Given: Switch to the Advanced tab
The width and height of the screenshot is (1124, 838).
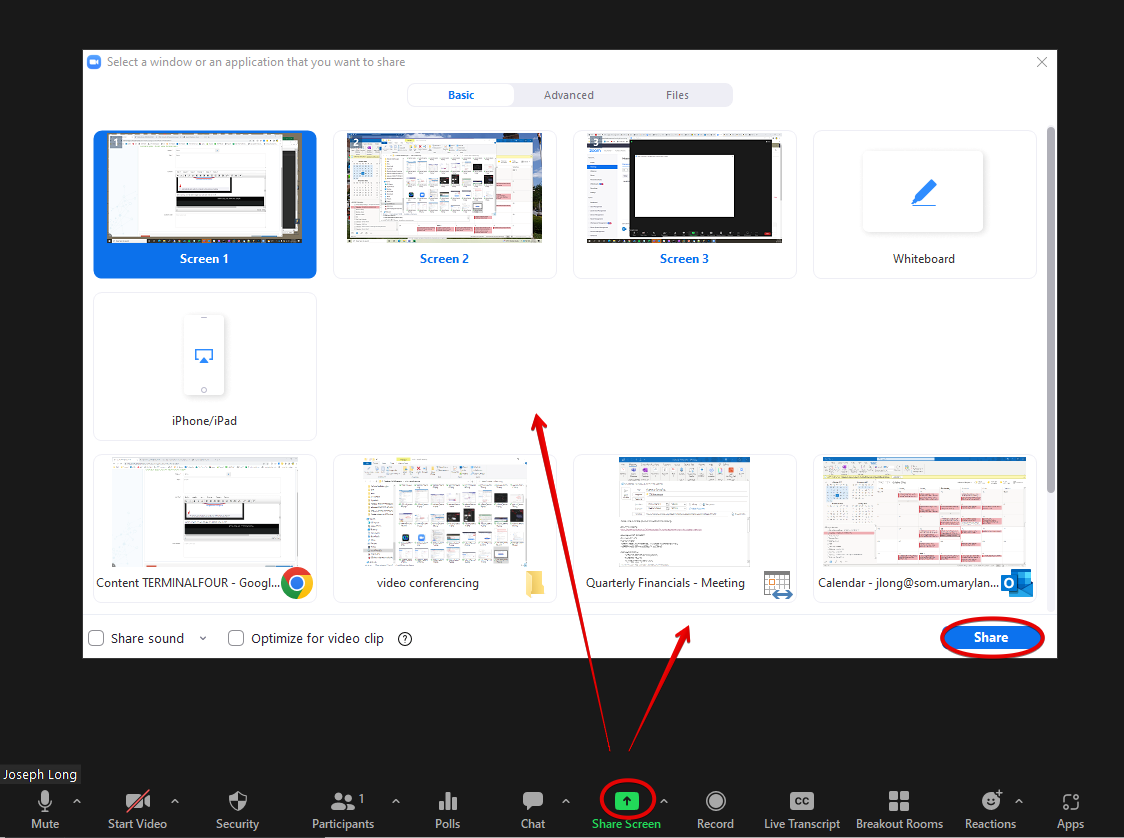Looking at the screenshot, I should (x=568, y=95).
